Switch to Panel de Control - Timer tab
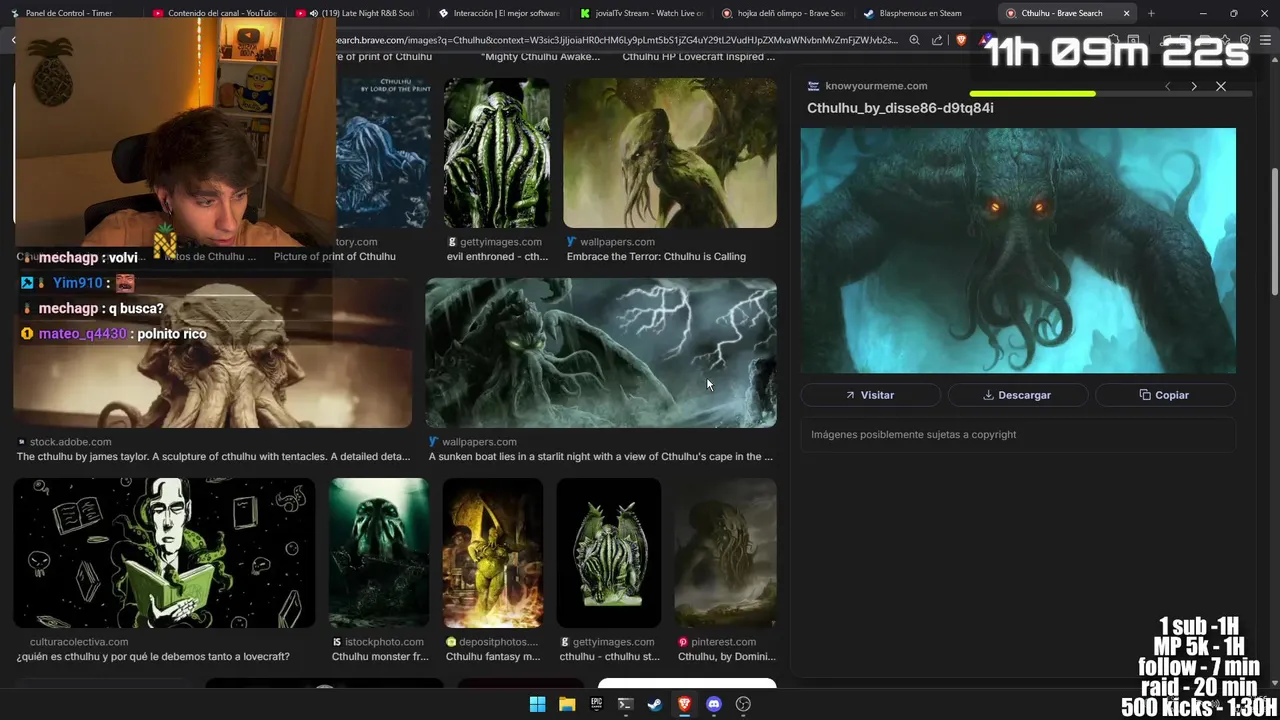Viewport: 1280px width, 720px height. (70, 13)
